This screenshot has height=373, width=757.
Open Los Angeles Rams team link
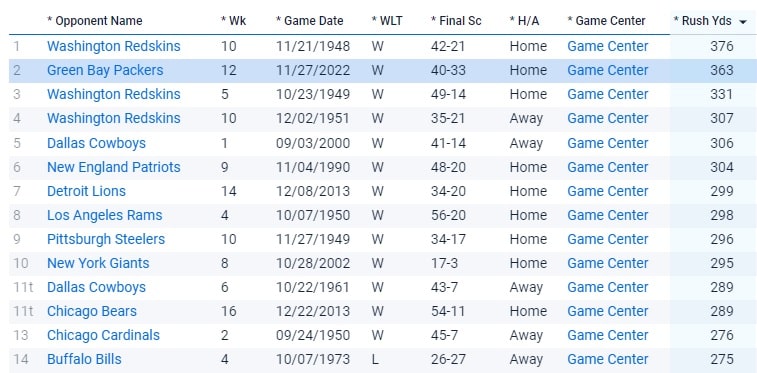[x=105, y=215]
